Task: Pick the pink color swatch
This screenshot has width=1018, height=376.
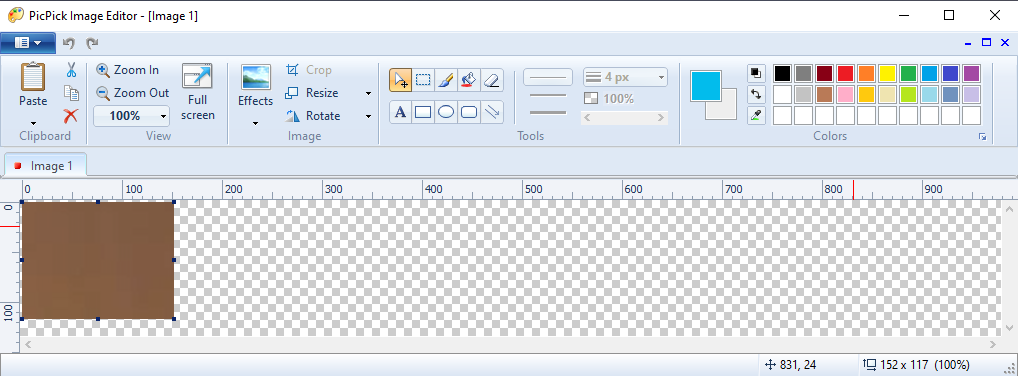Action: (845, 94)
